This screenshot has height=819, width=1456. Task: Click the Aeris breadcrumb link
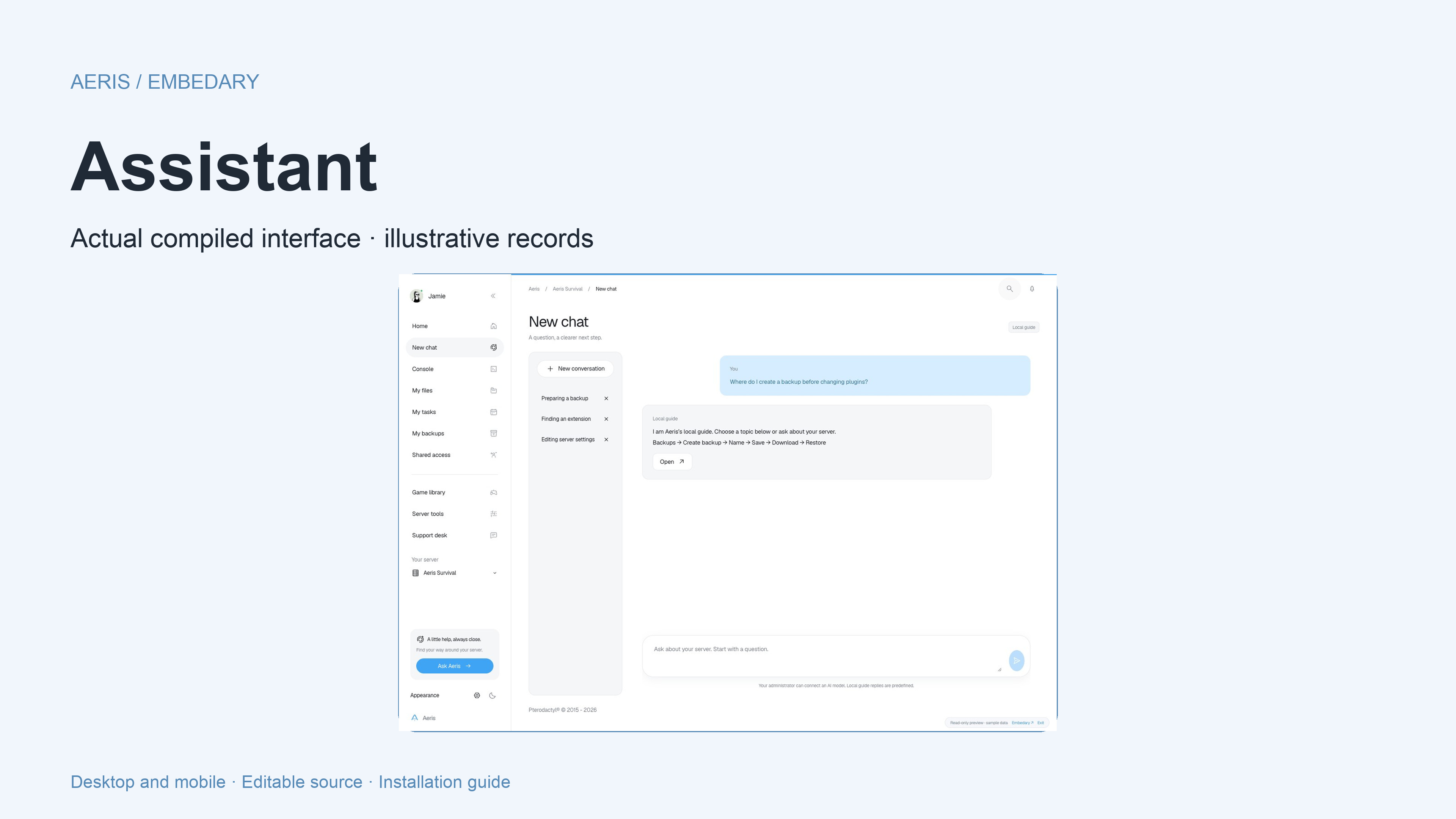tap(534, 289)
